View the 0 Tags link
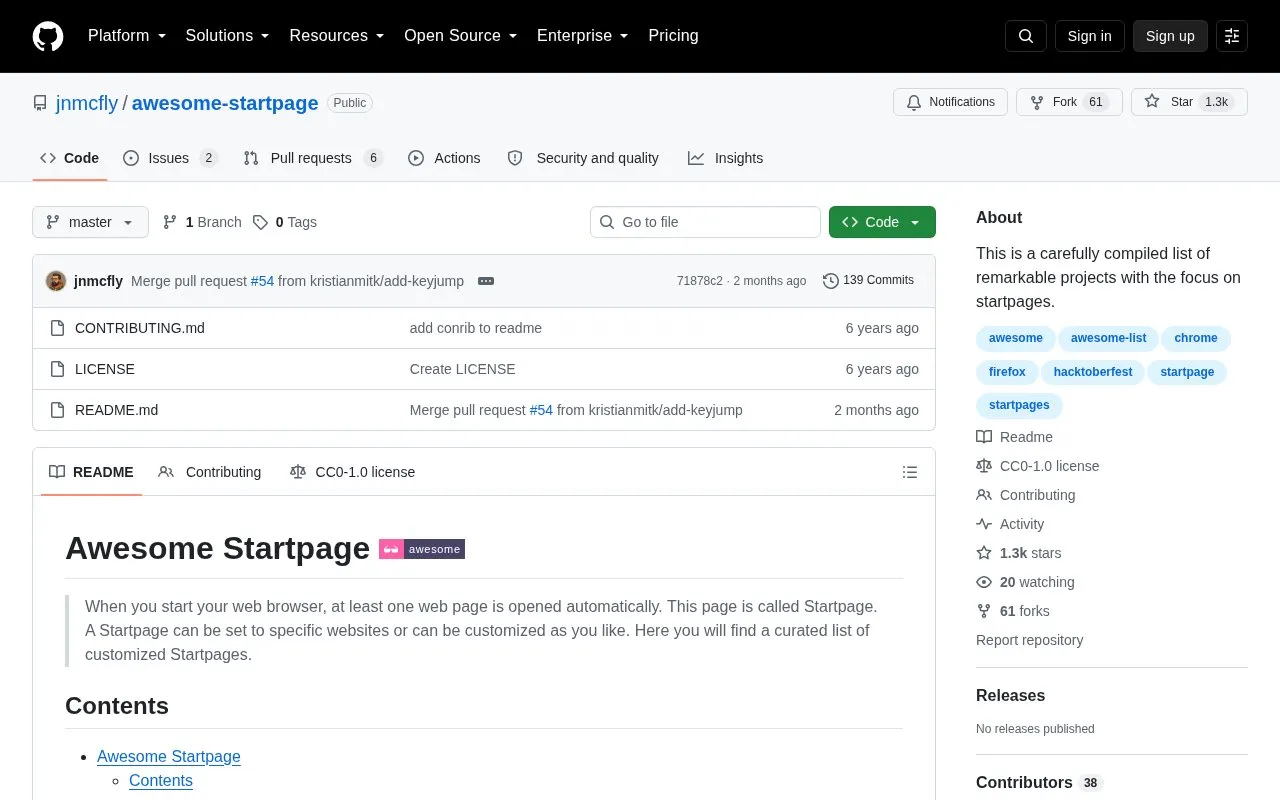 click(284, 222)
